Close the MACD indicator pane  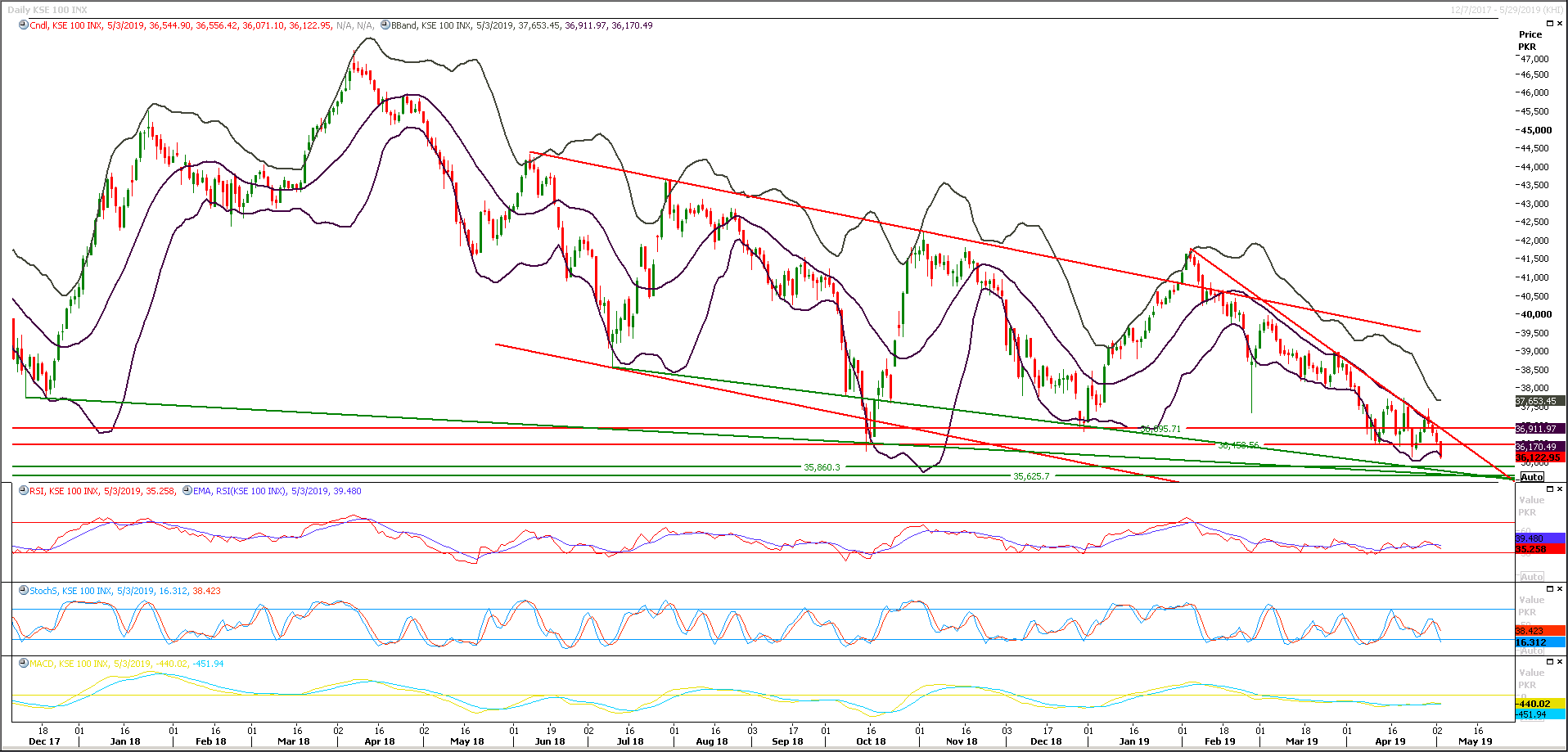(1560, 662)
